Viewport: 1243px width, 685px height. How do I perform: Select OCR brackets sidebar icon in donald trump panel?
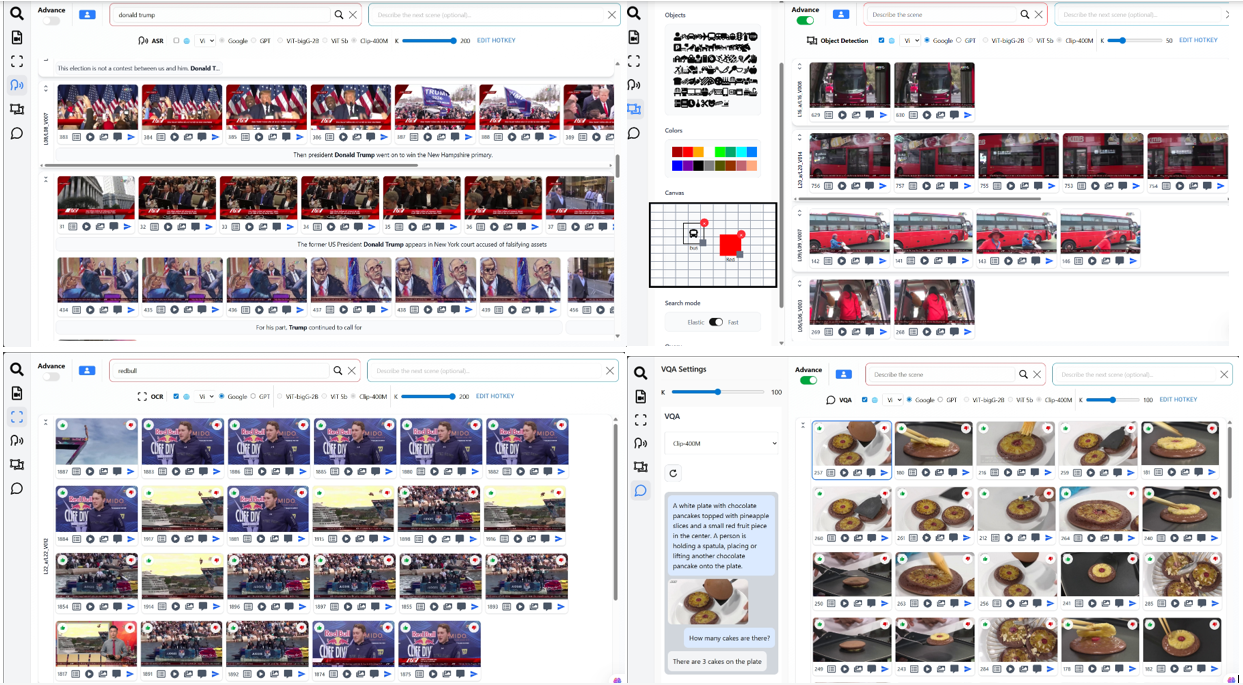[x=17, y=61]
